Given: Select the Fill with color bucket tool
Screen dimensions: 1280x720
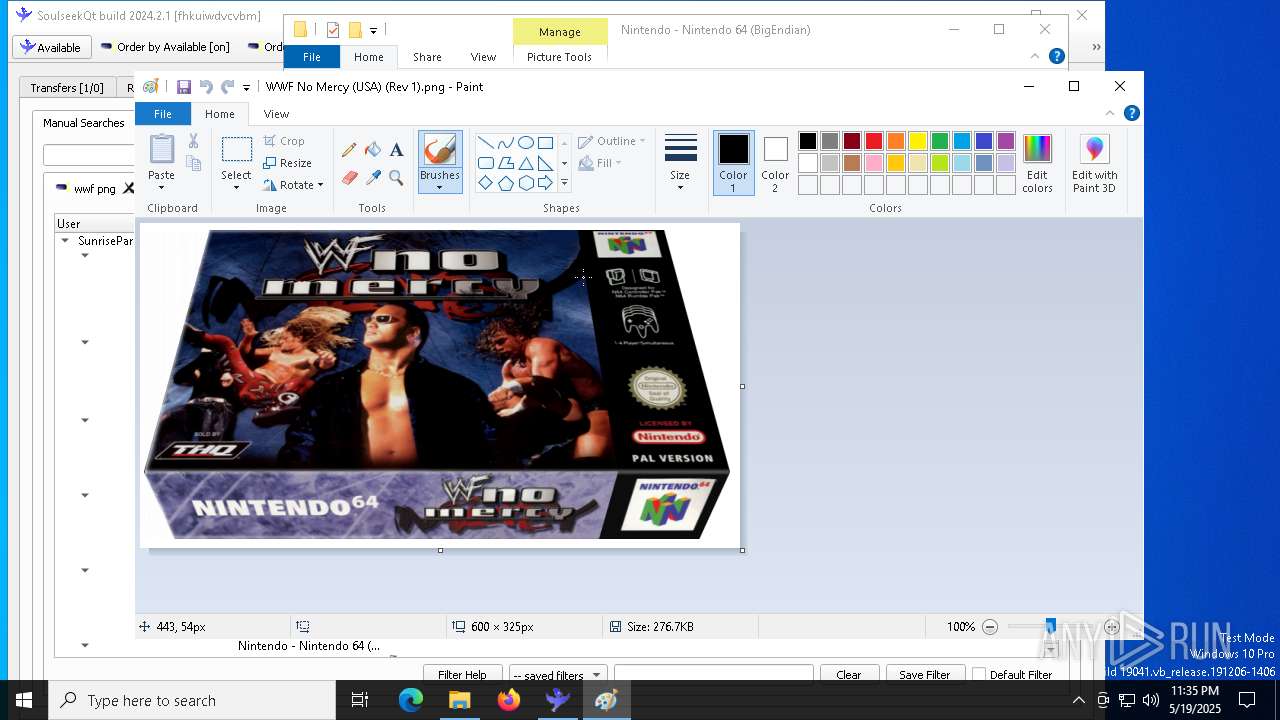Looking at the screenshot, I should tap(373, 150).
